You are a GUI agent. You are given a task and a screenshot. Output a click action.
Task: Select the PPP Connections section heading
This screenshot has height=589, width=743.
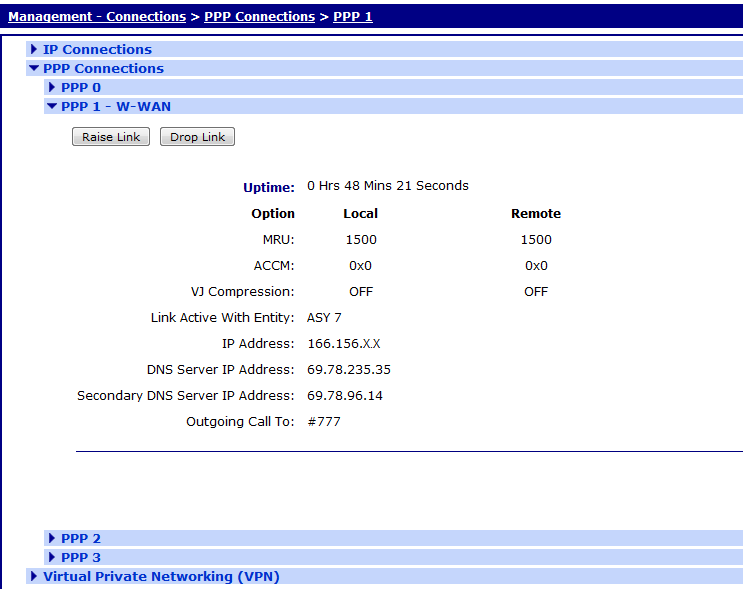pyautogui.click(x=103, y=68)
